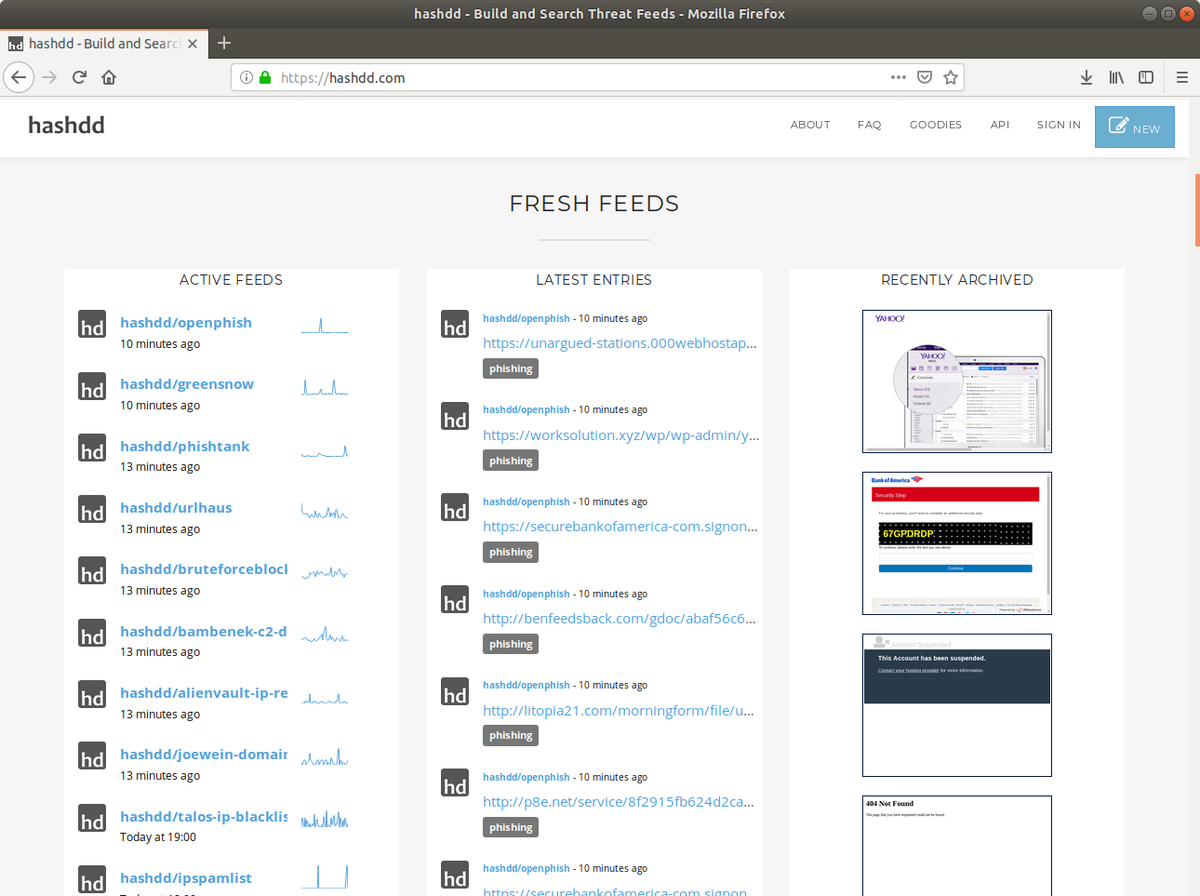The height and width of the screenshot is (896, 1200).
Task: Click hd avatar beside hashdd/urlhaus
Action: click(x=92, y=509)
